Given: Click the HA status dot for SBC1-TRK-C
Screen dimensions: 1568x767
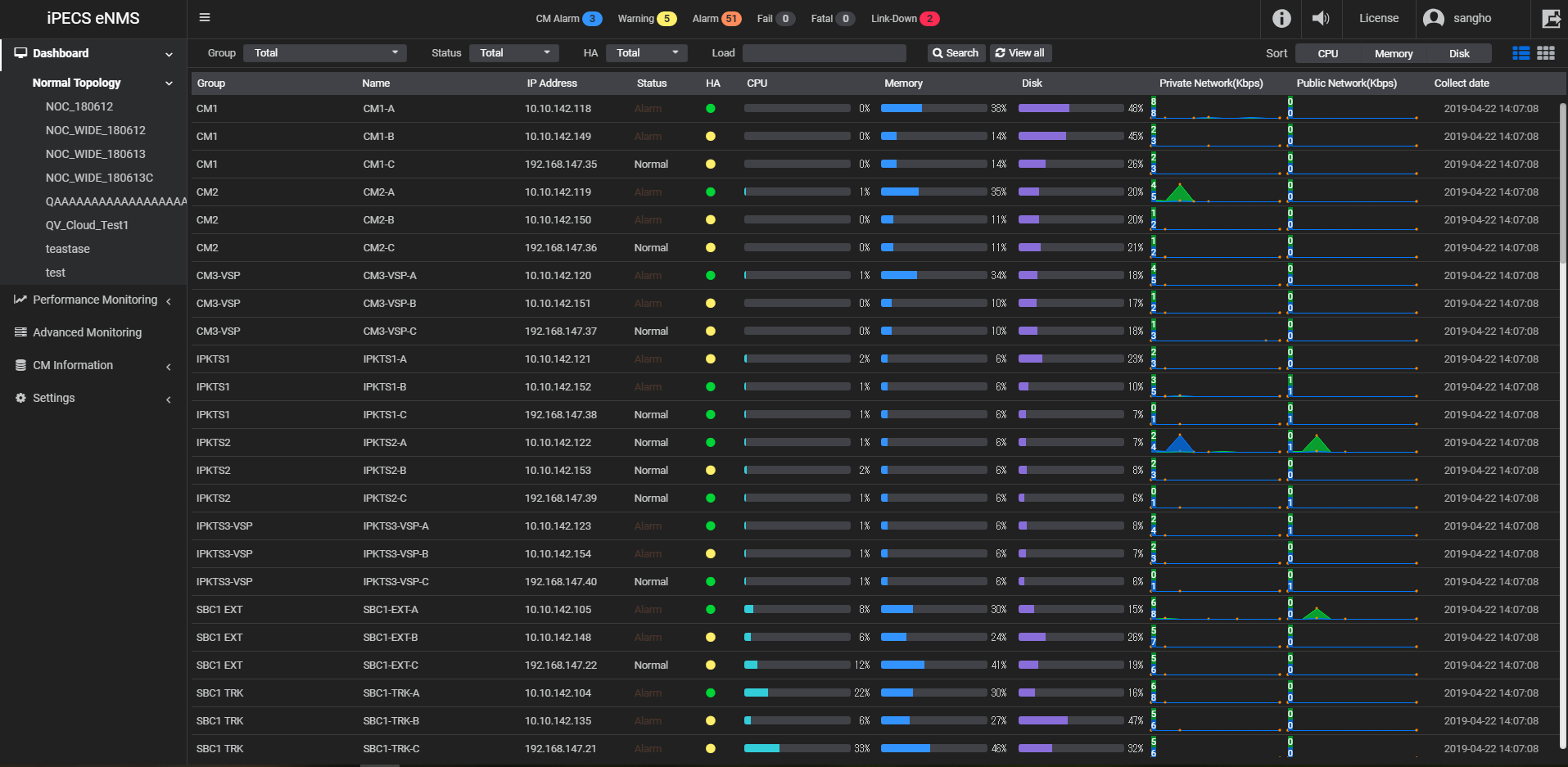Looking at the screenshot, I should [711, 749].
